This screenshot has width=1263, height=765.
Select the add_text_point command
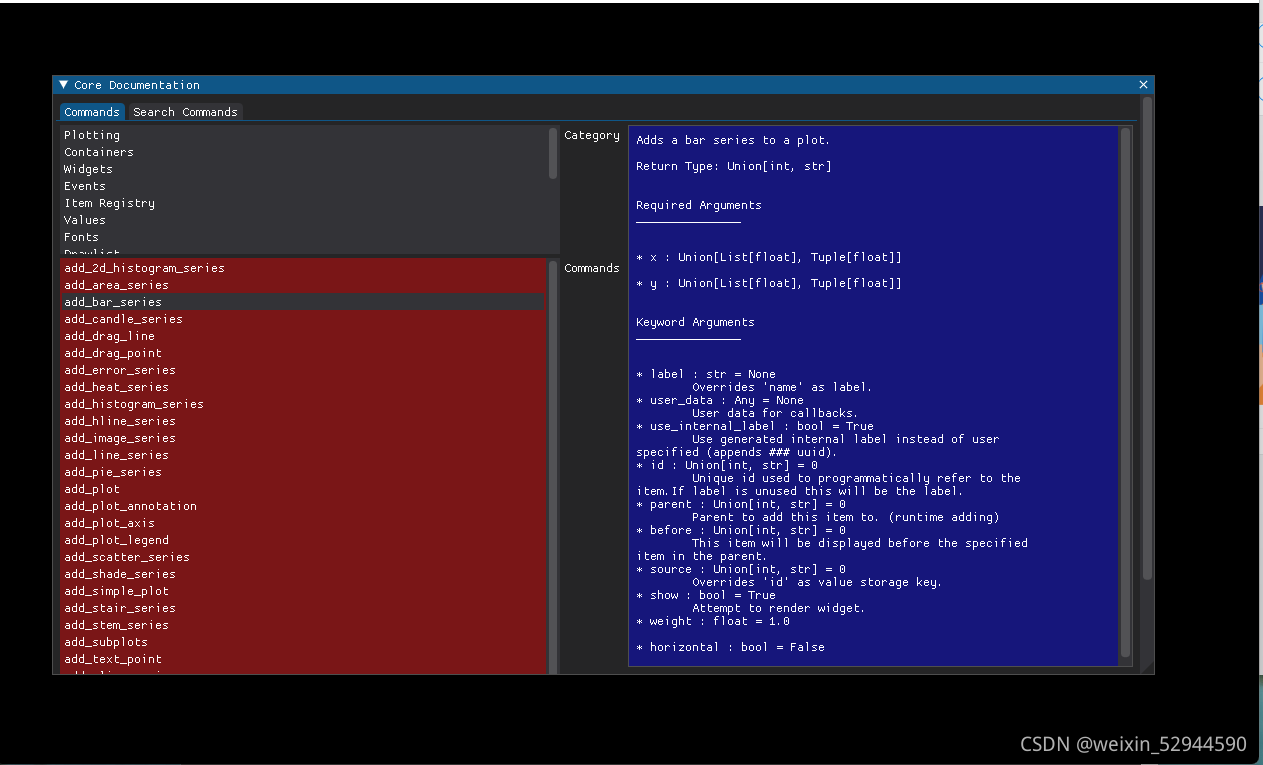tap(115, 659)
